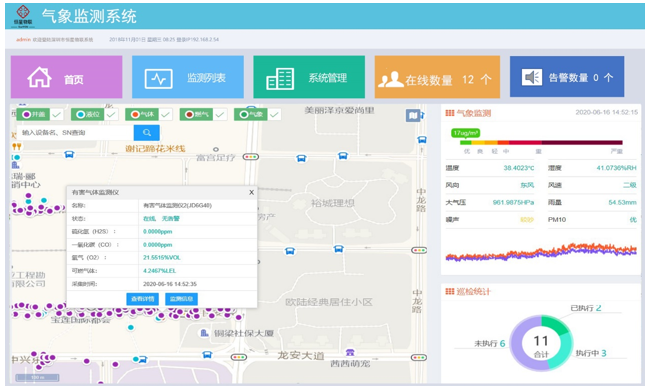Open the 告警数量 alarm count tile
Image resolution: width=650 pixels, height=391 pixels.
click(567, 77)
